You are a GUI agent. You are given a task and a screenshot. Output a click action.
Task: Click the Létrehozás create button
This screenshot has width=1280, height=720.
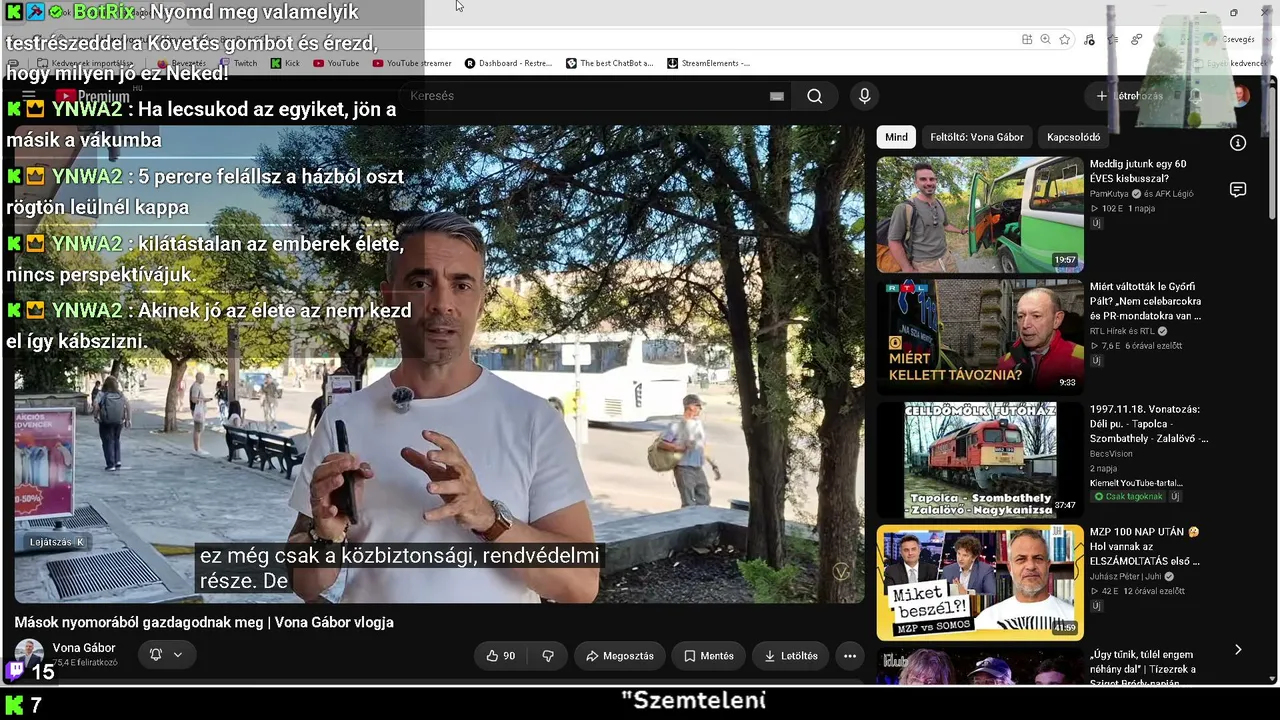(x=1130, y=96)
